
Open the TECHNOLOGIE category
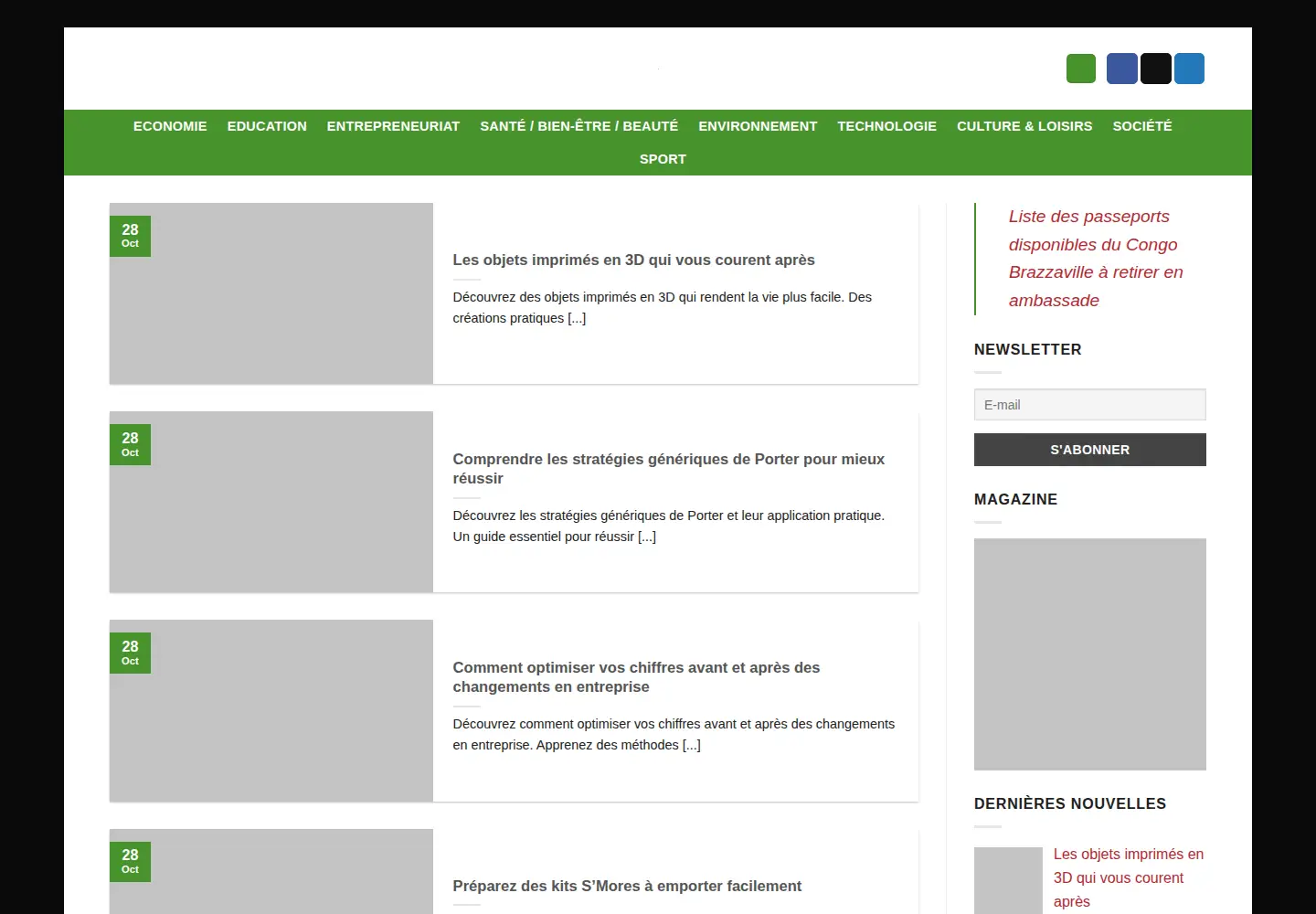tap(887, 126)
